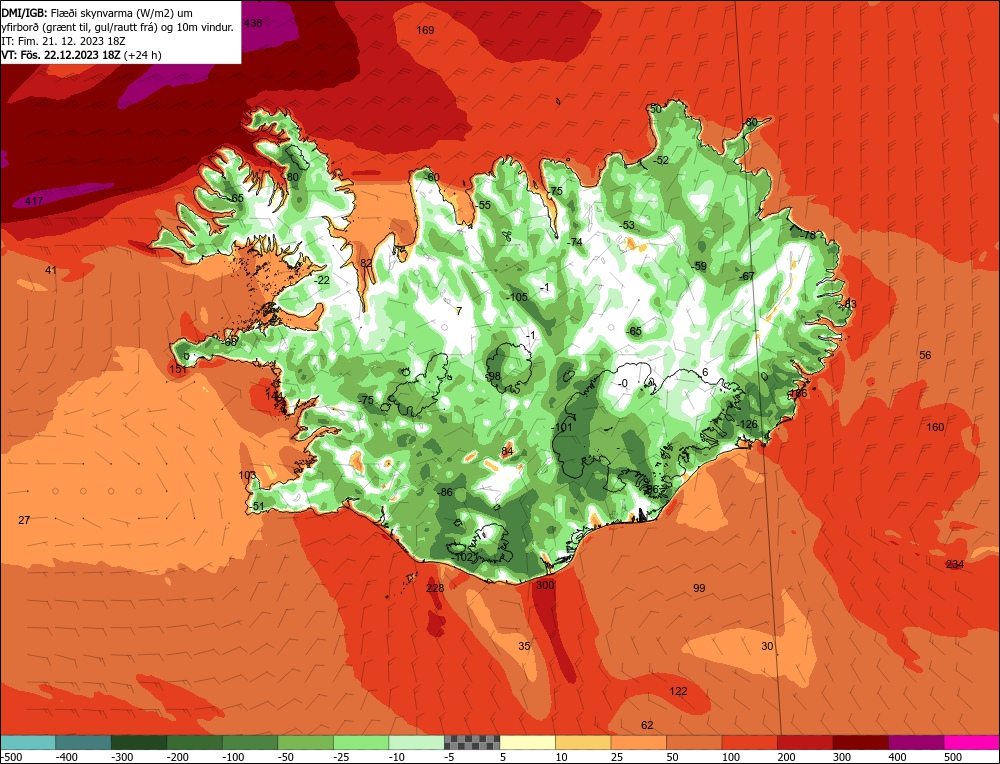Image resolution: width=1000 pixels, height=764 pixels.
Task: Select the red legend swatch for 200 to 300
Action: coord(805,742)
